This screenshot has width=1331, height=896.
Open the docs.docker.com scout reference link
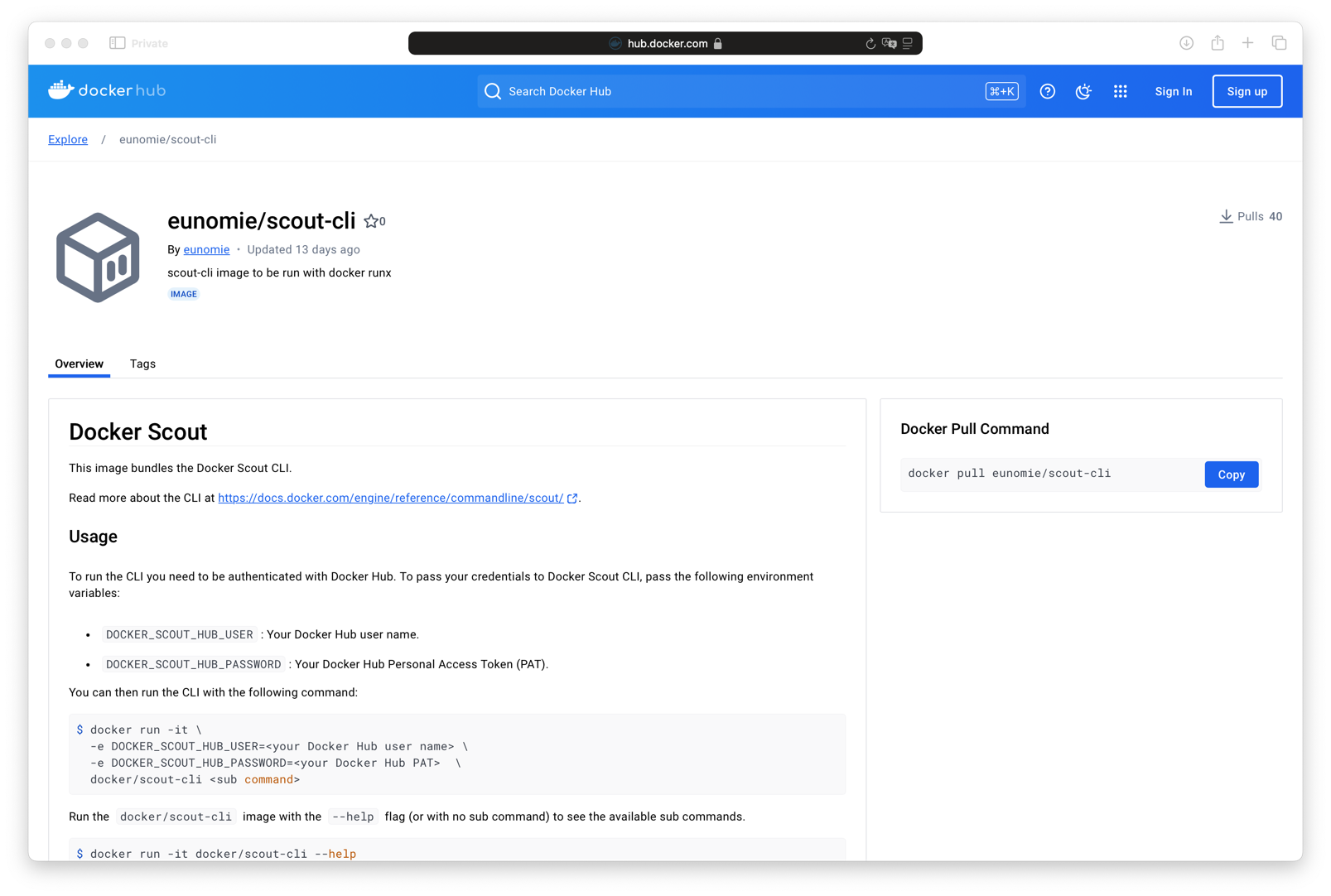pos(391,498)
